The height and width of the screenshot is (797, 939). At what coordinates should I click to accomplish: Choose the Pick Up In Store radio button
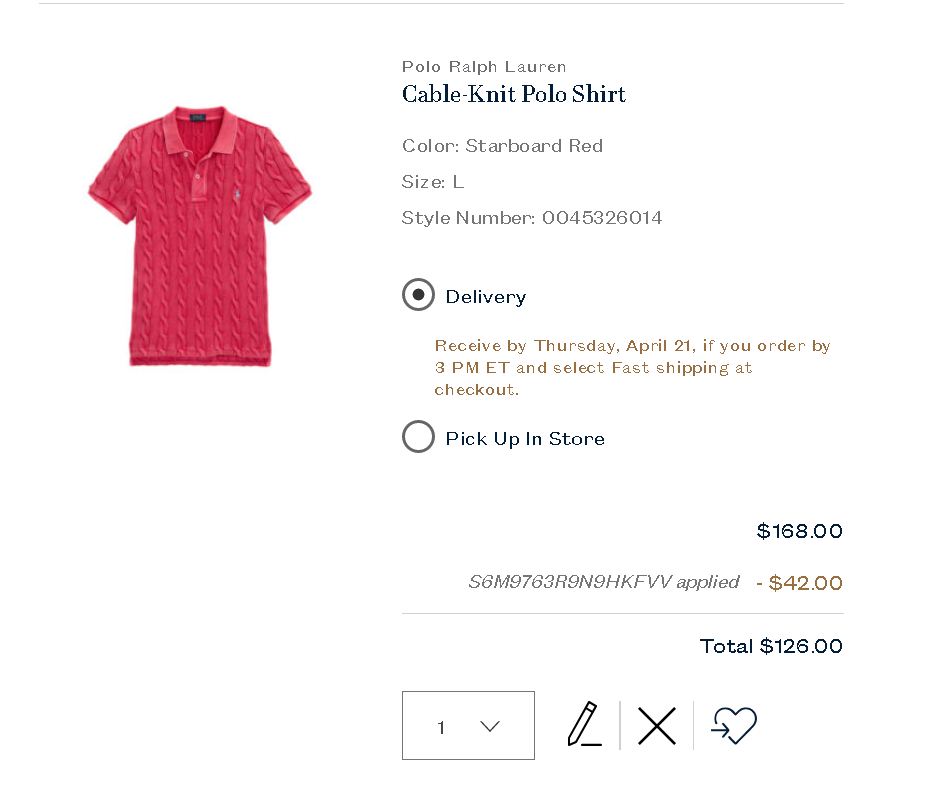(x=418, y=437)
